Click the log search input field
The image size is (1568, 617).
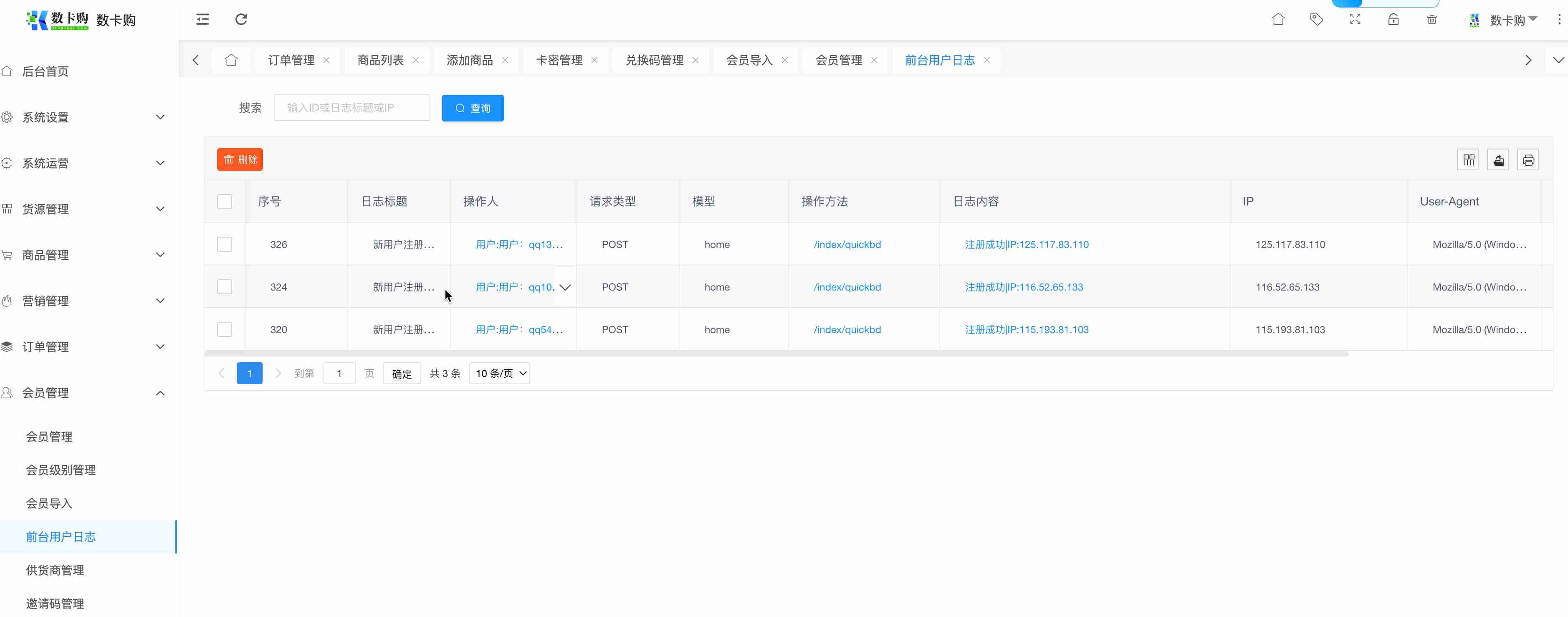coord(352,108)
